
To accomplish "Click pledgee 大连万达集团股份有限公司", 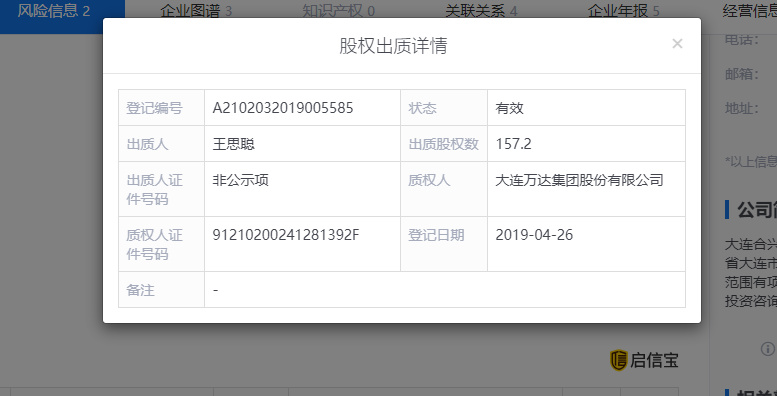I will point(579,180).
